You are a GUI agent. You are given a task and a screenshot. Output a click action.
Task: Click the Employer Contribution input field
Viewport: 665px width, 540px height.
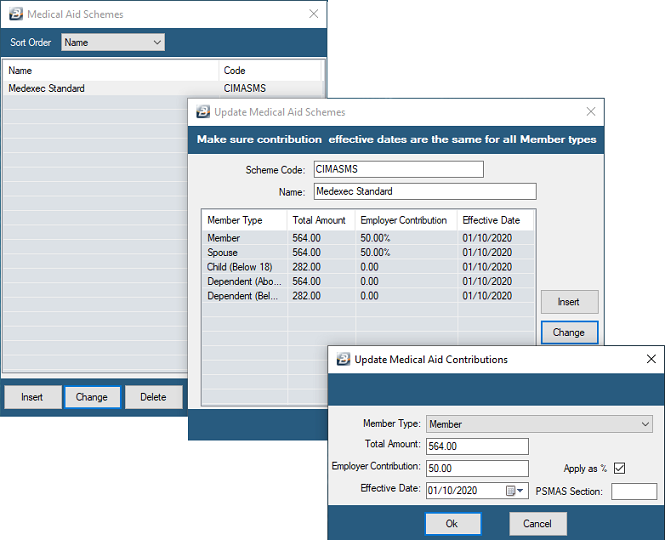477,468
